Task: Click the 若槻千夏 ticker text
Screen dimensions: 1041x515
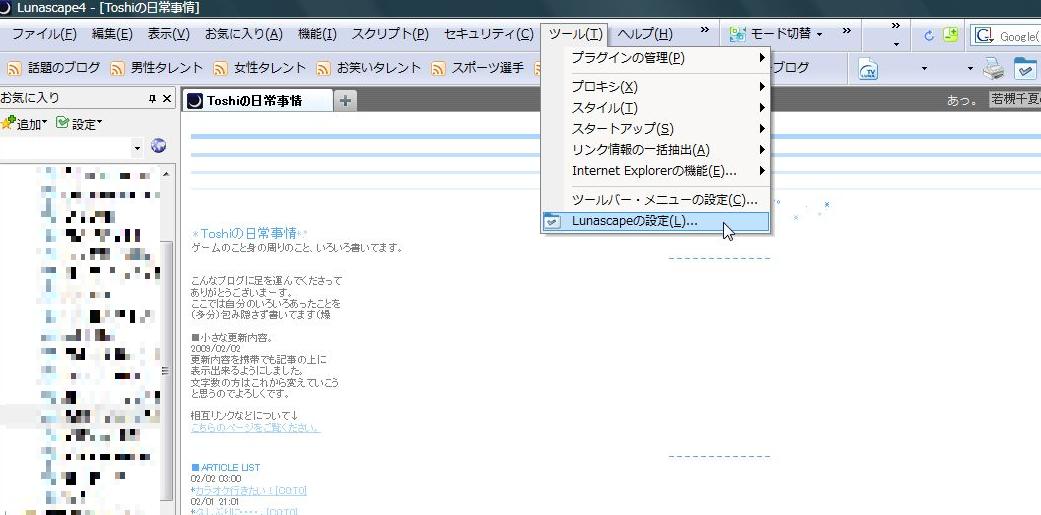Action: click(1014, 100)
